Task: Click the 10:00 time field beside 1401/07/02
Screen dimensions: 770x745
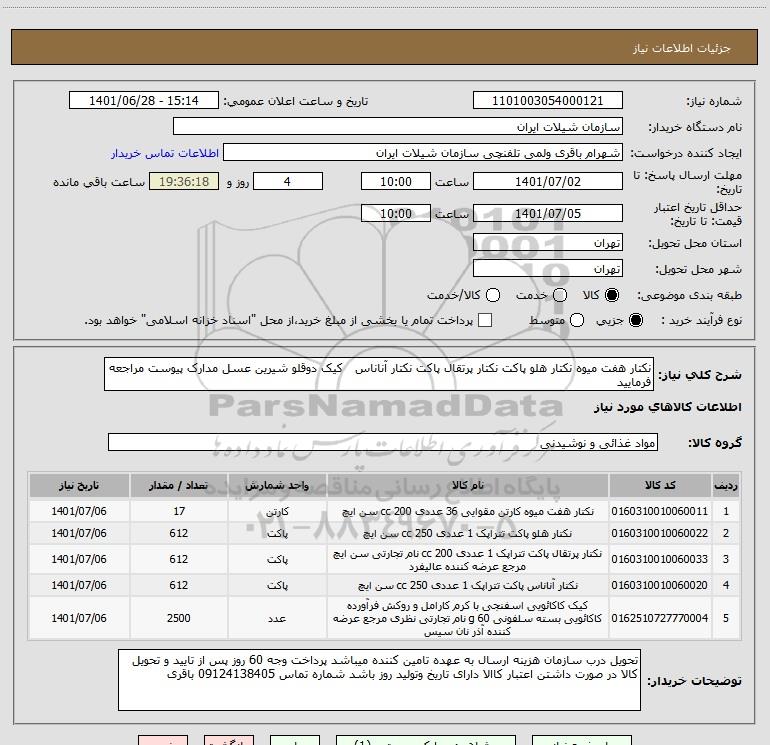Action: point(396,181)
